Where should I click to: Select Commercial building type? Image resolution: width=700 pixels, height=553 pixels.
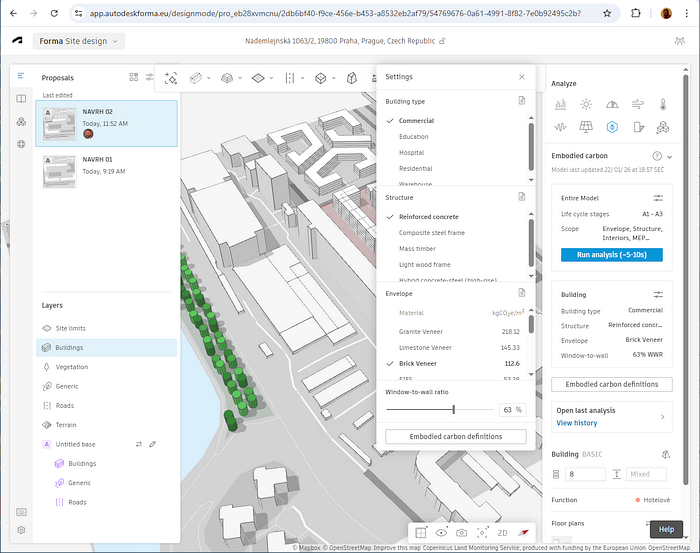(416, 121)
